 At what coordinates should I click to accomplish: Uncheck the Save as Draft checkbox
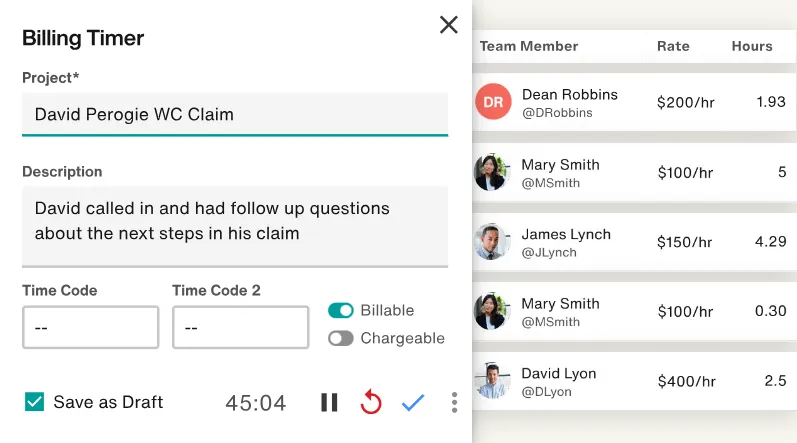pyautogui.click(x=35, y=401)
